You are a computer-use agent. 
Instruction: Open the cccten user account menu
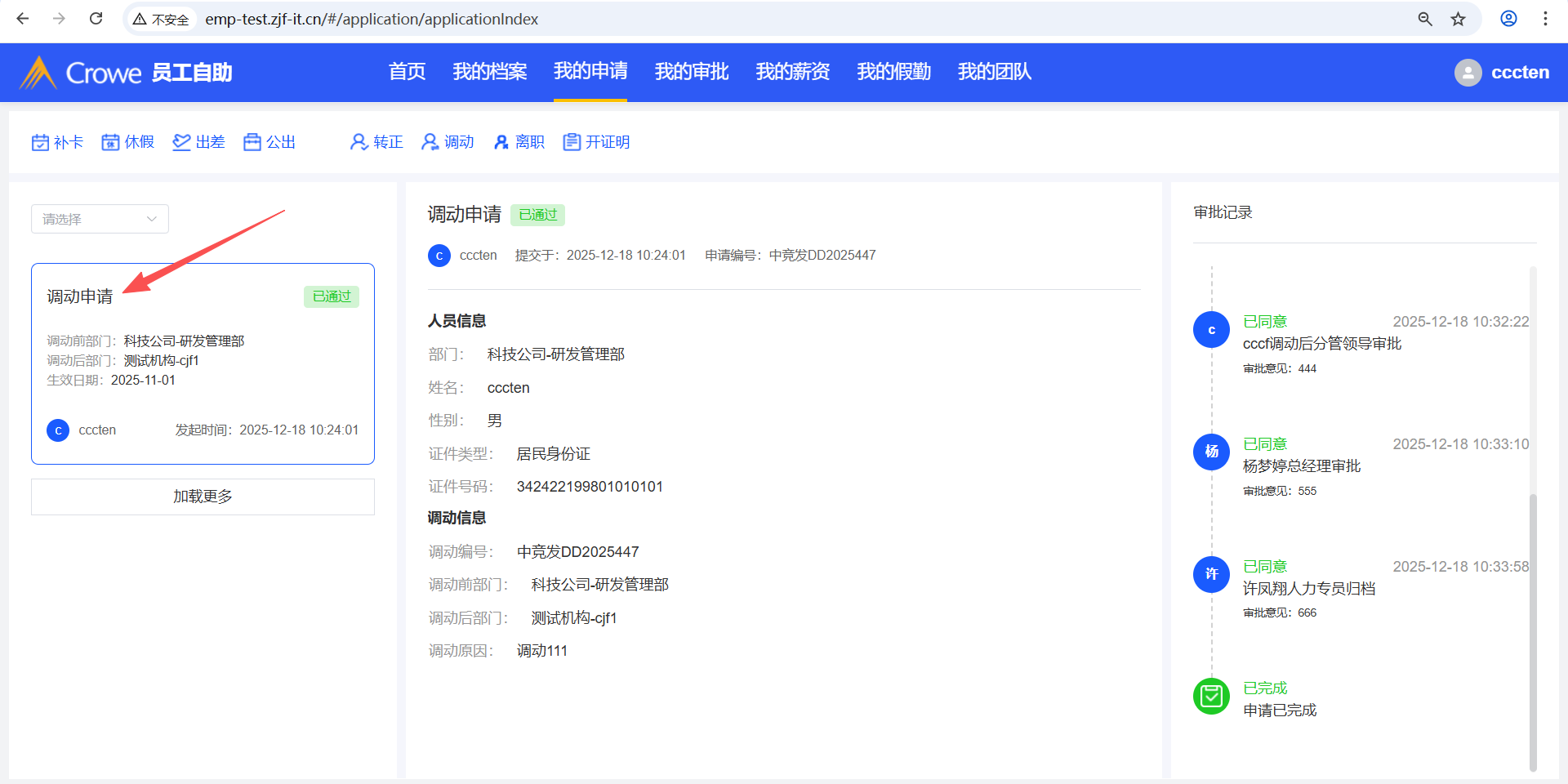coord(1501,73)
